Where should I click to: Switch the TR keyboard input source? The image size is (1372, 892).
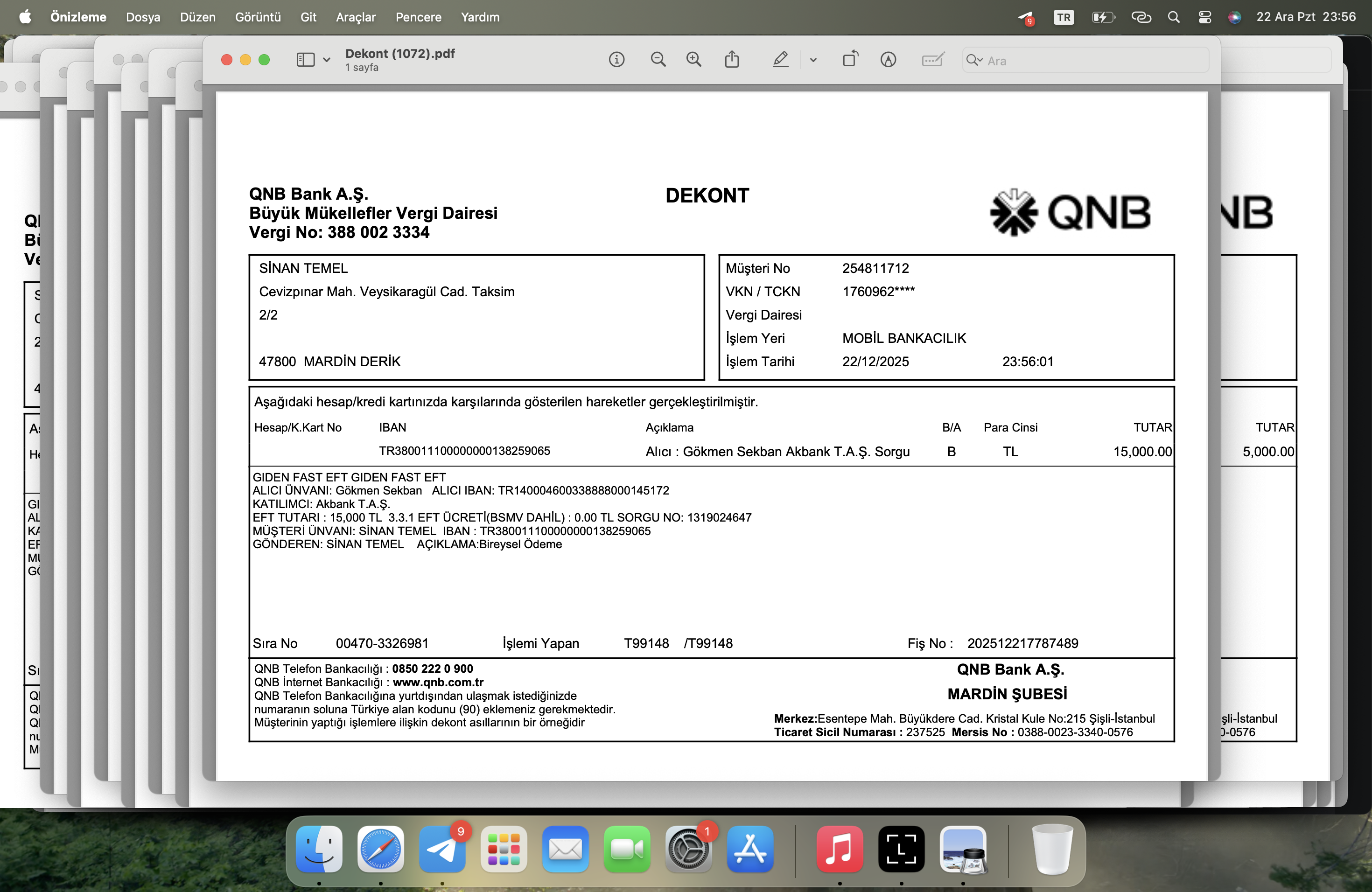(1064, 17)
